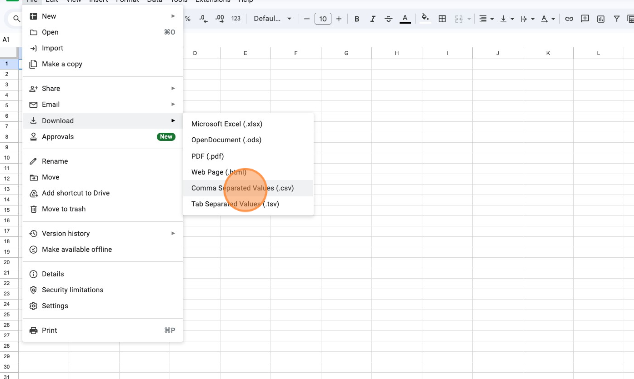Decrease font size with minus button

click(x=306, y=19)
